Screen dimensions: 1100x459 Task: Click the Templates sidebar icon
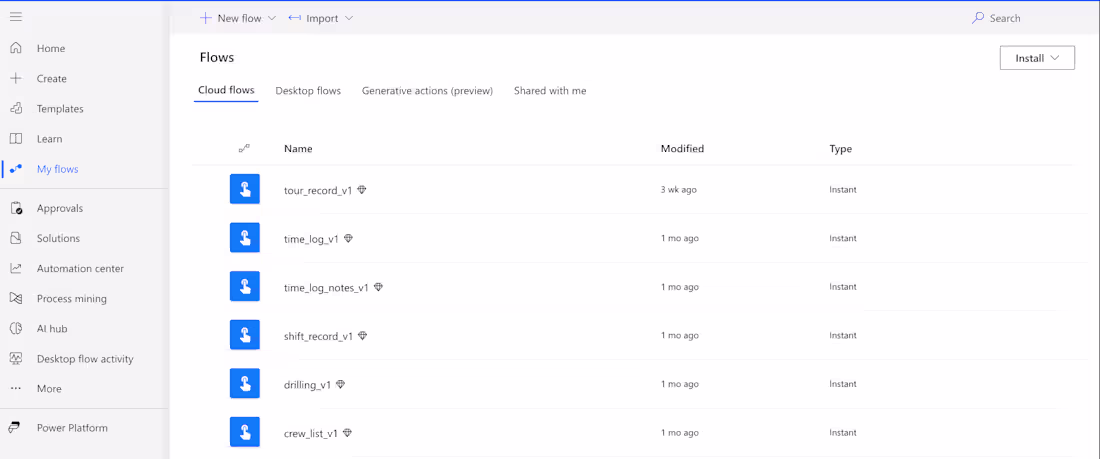pyautogui.click(x=16, y=108)
